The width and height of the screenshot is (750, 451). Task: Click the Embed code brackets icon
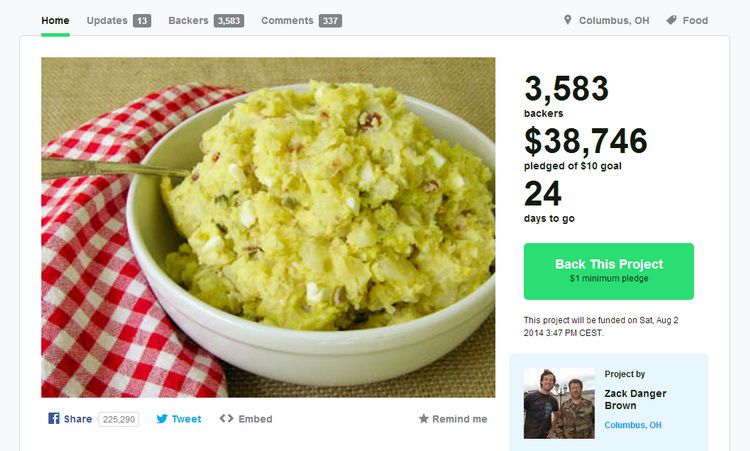[x=226, y=418]
